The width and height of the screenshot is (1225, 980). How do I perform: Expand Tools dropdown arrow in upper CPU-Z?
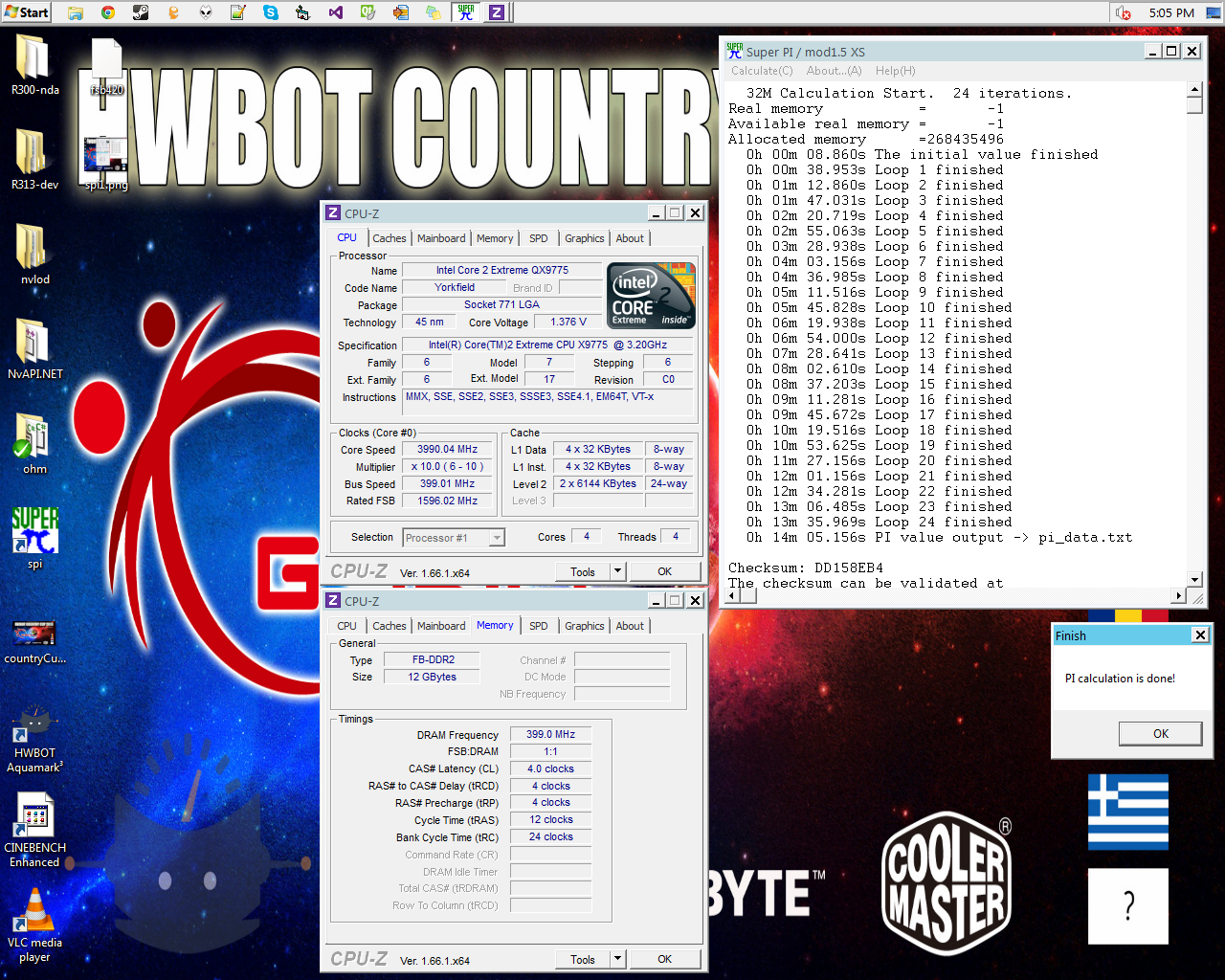click(617, 571)
